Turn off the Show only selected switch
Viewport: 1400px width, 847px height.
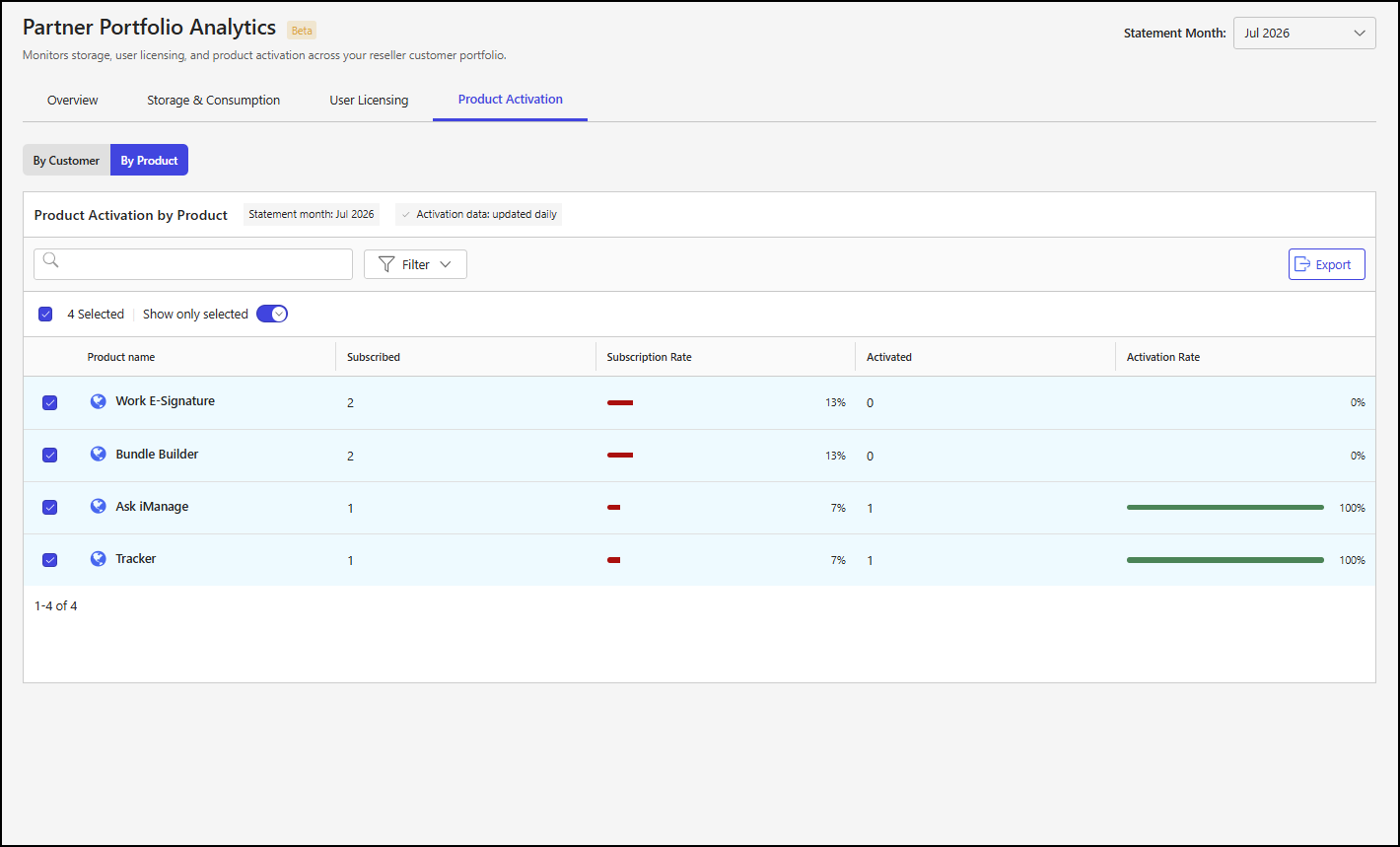[x=272, y=314]
